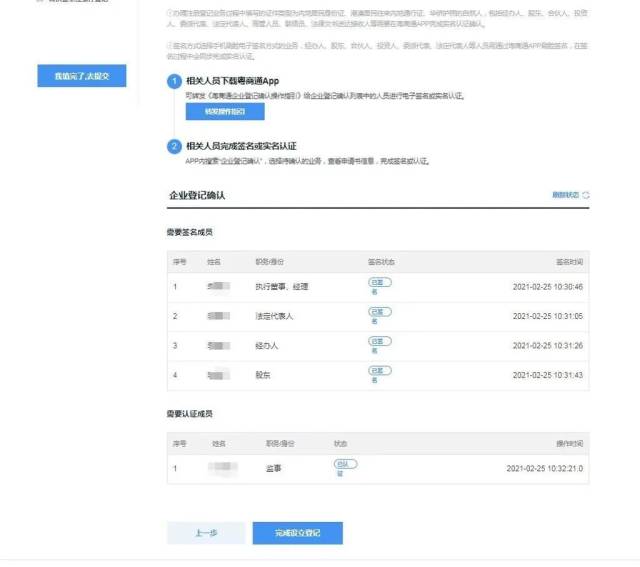Select the 经办人 cell
The height and width of the screenshot is (567, 640).
[267, 346]
